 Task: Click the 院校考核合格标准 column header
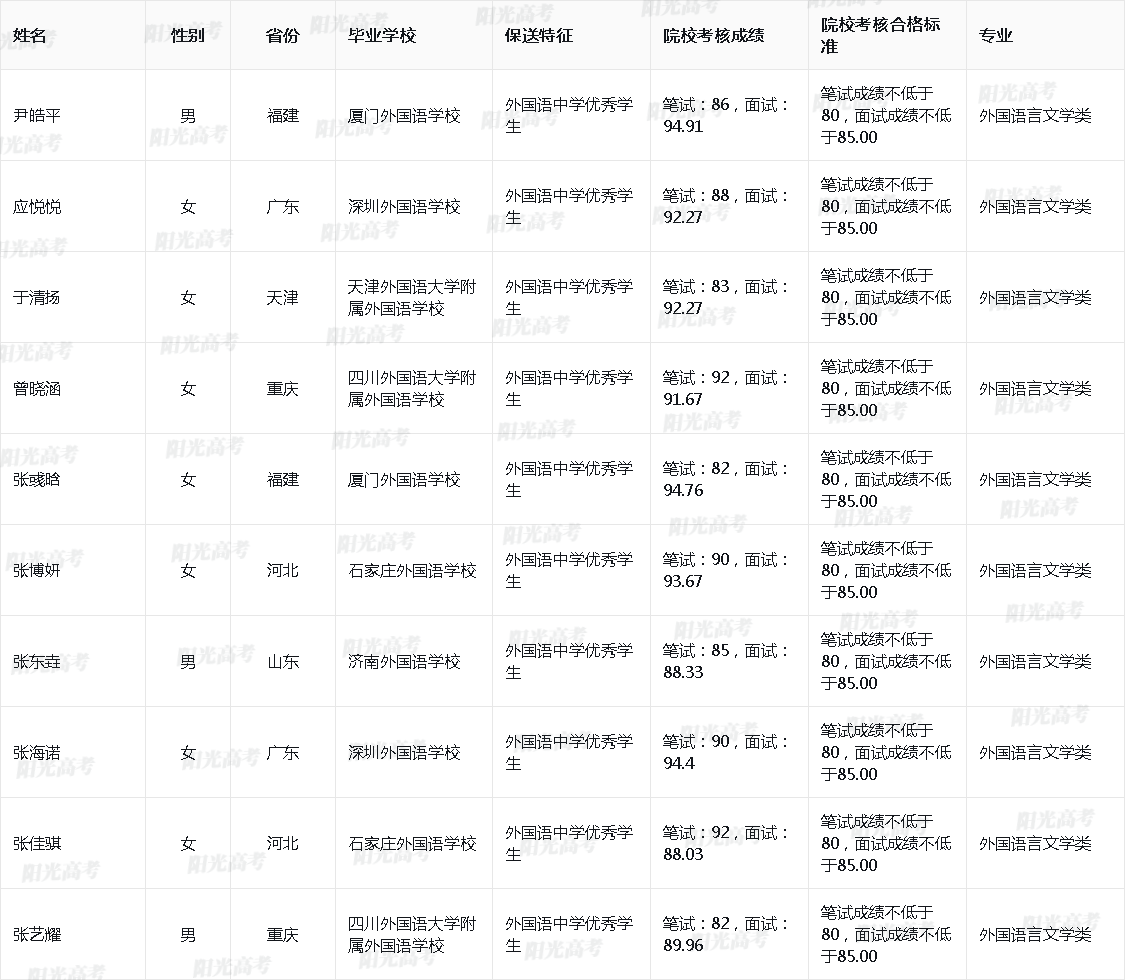(879, 35)
